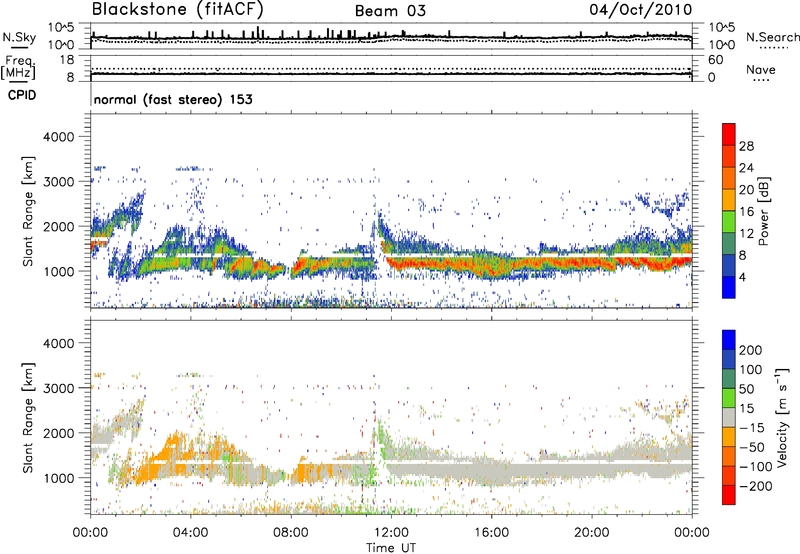
Task: Click the "18" tick on the frequency axis
Action: pos(67,60)
